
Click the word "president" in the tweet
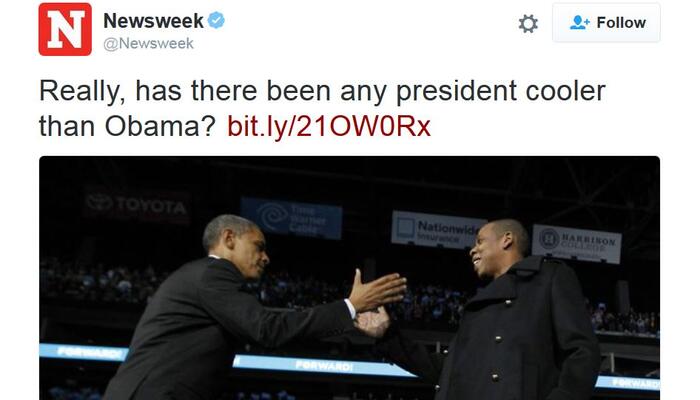click(x=457, y=92)
